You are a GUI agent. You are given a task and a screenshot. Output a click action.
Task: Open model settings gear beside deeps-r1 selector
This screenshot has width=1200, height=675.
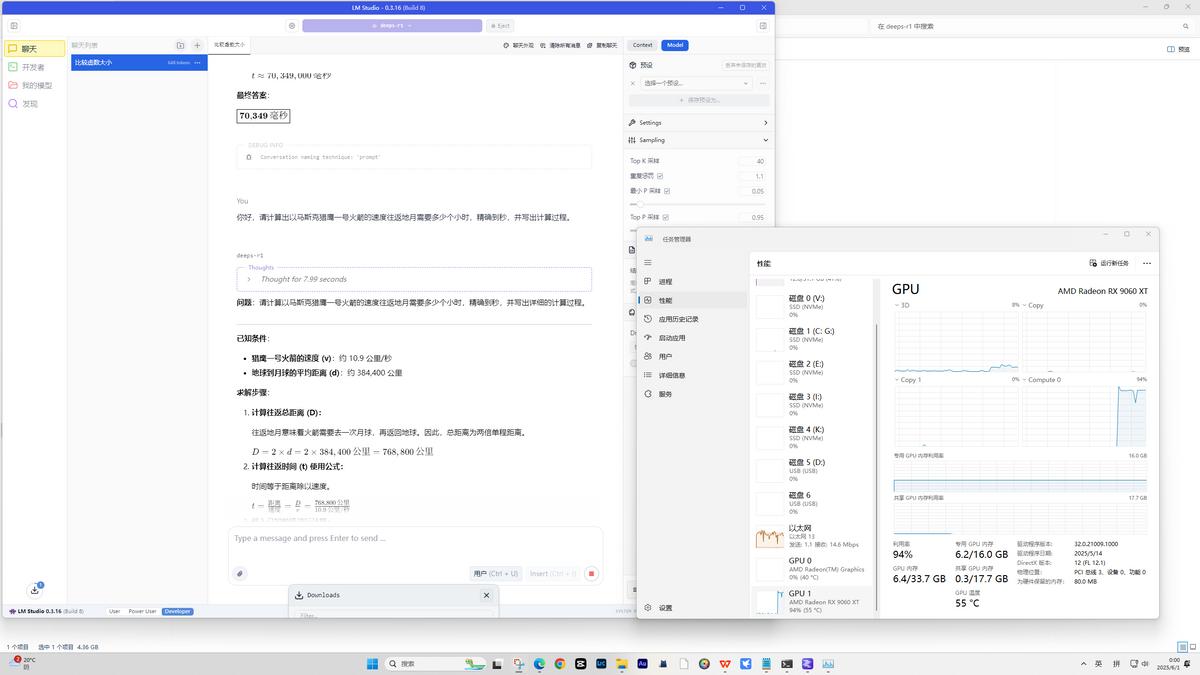292,26
